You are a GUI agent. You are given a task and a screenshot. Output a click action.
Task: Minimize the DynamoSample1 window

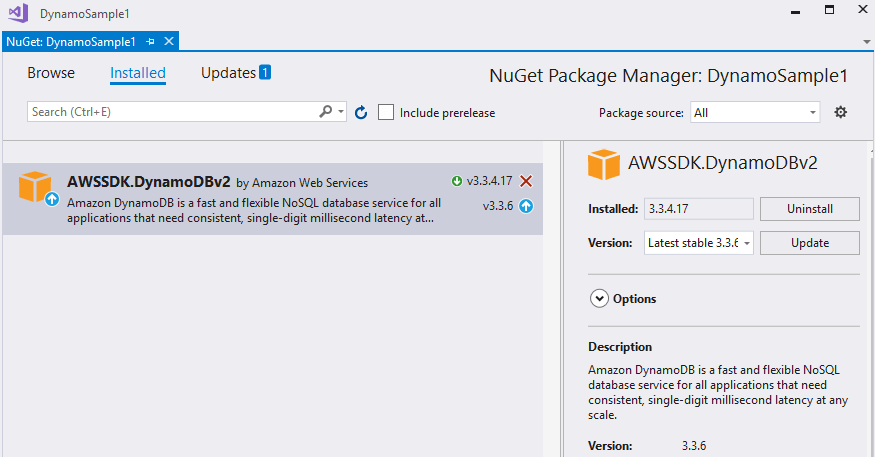point(796,12)
